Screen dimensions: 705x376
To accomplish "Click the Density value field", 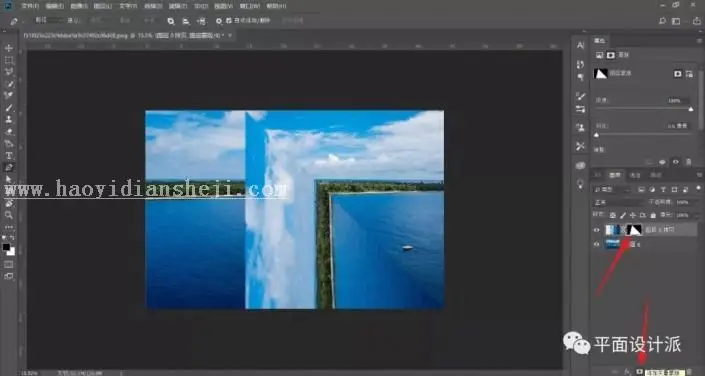I will (678, 100).
